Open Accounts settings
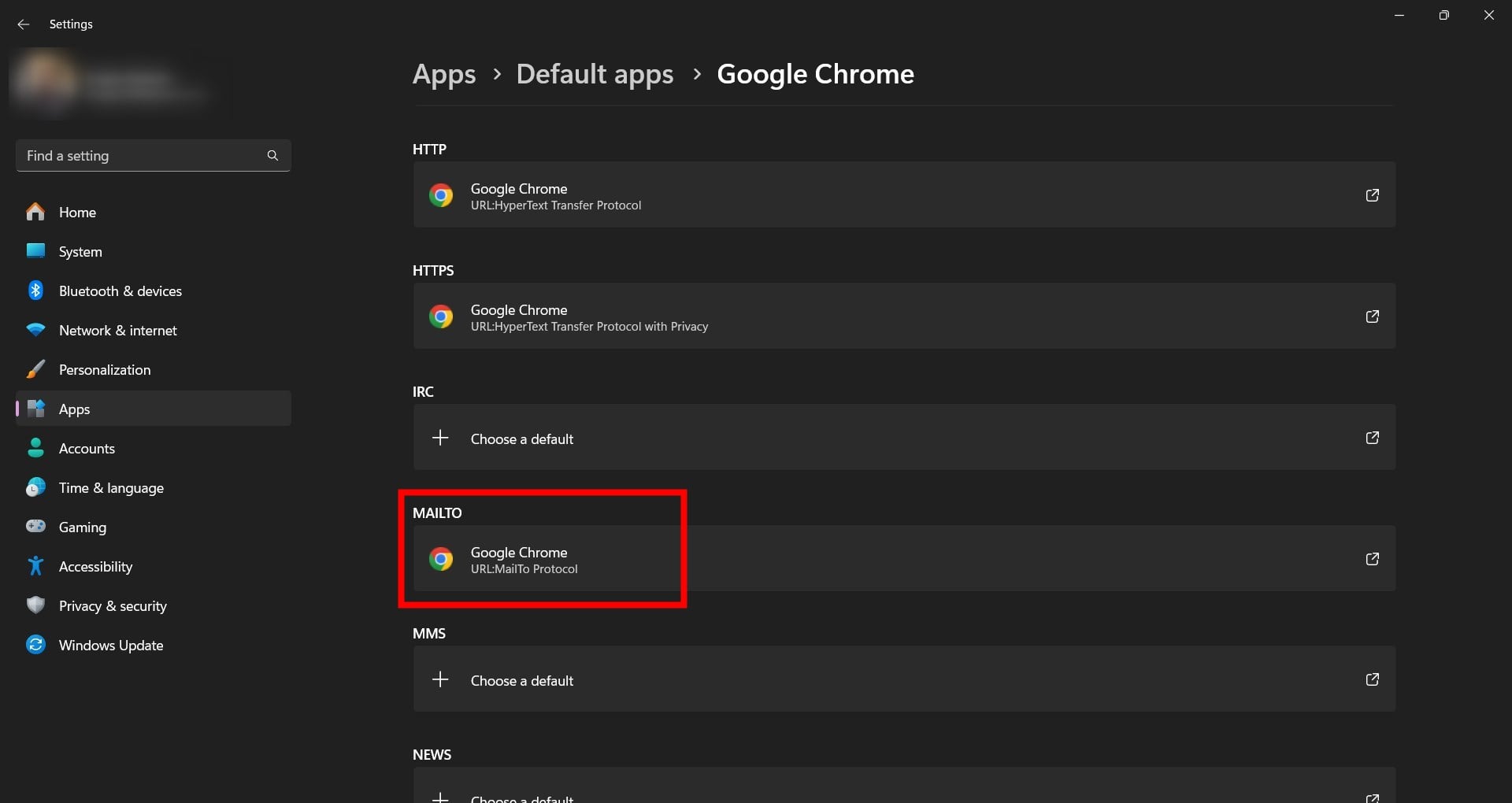The image size is (1512, 803). point(154,448)
